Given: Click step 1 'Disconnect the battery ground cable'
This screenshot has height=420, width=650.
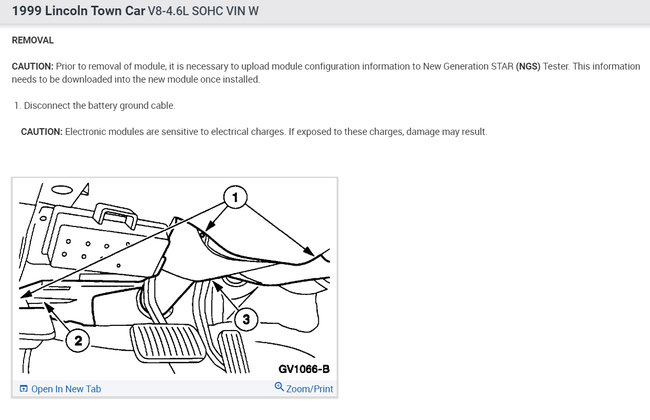Looking at the screenshot, I should 95,105.
